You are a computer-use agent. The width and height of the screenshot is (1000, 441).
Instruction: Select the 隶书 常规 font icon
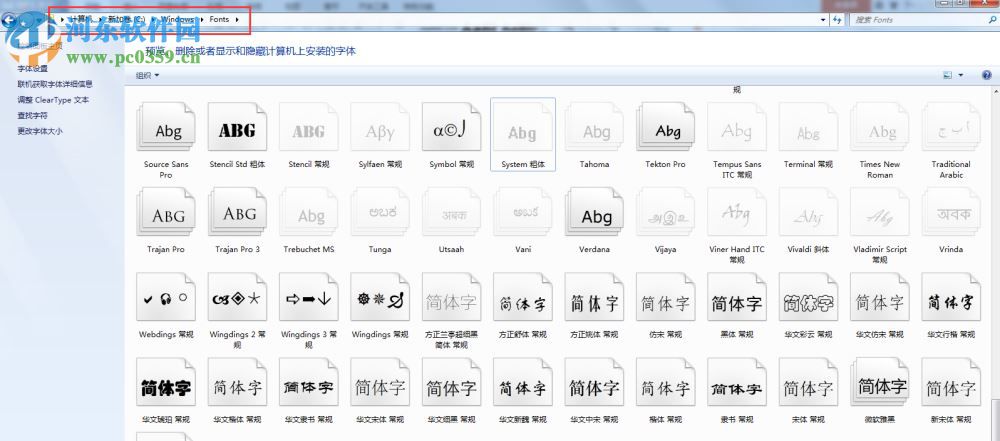coord(737,382)
